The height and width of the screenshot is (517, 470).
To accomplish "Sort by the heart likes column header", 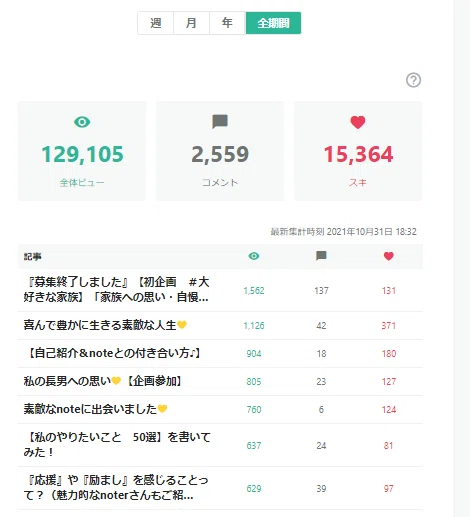I will (389, 256).
